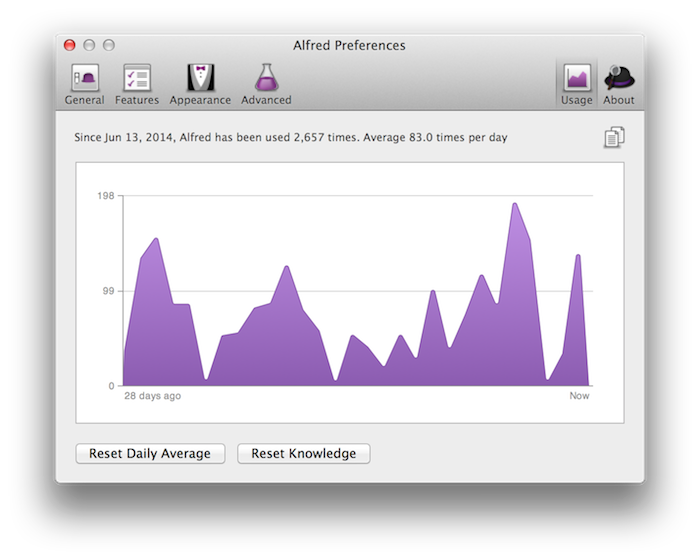Screen dimensions: 700x560
Task: Click the '198' y-axis value
Action: (x=106, y=196)
